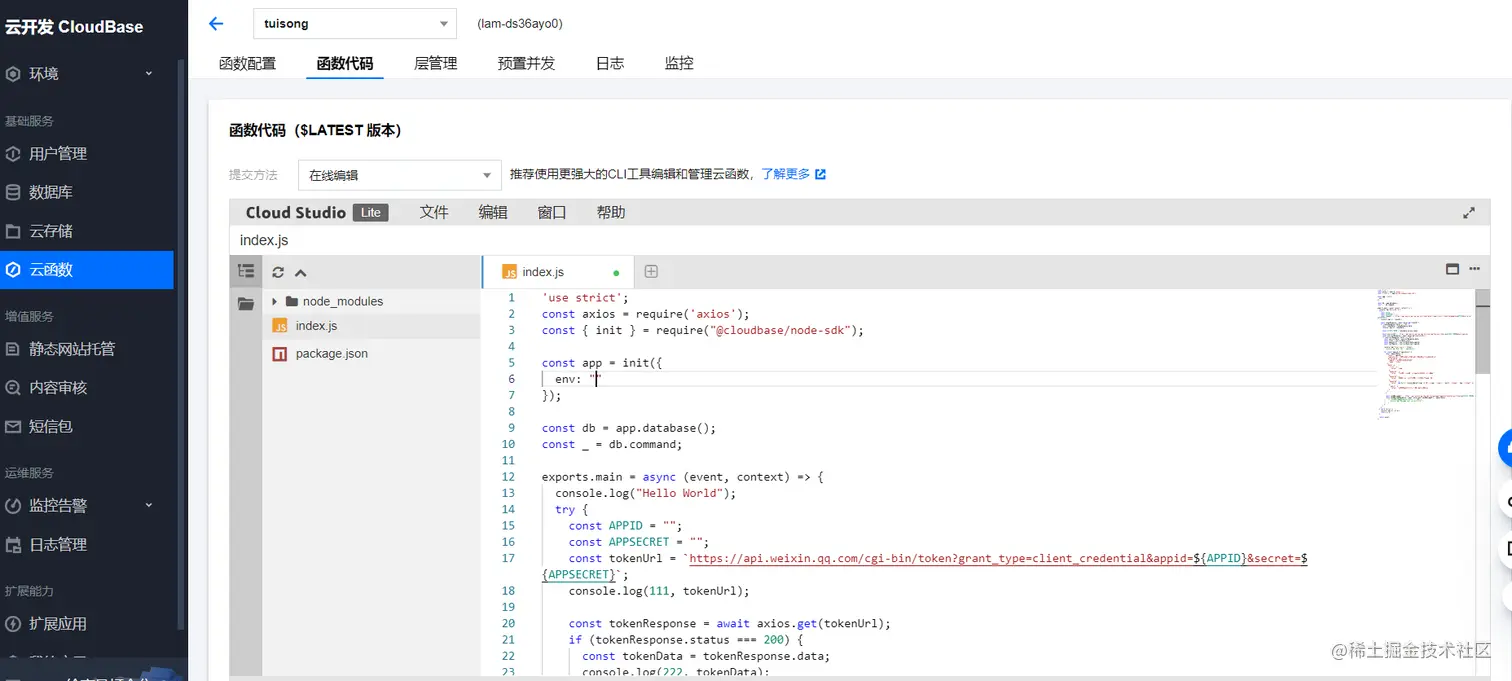
Task: Switch to the 层管理 tab
Action: (436, 63)
